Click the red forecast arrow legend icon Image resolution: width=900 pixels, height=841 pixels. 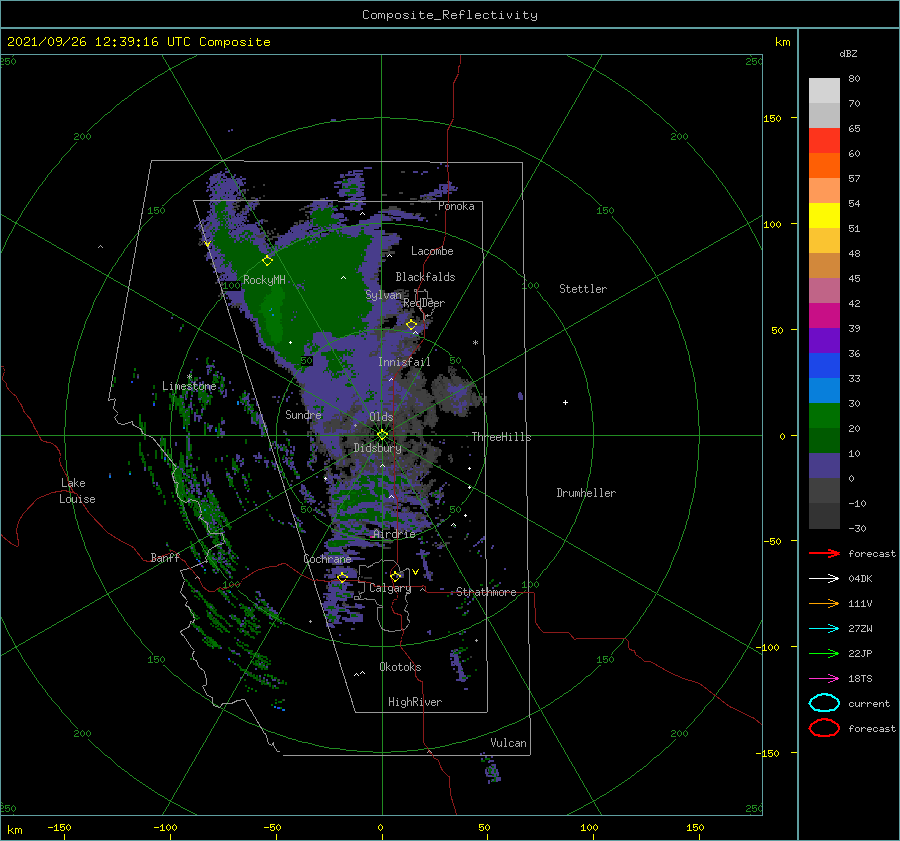(x=824, y=553)
